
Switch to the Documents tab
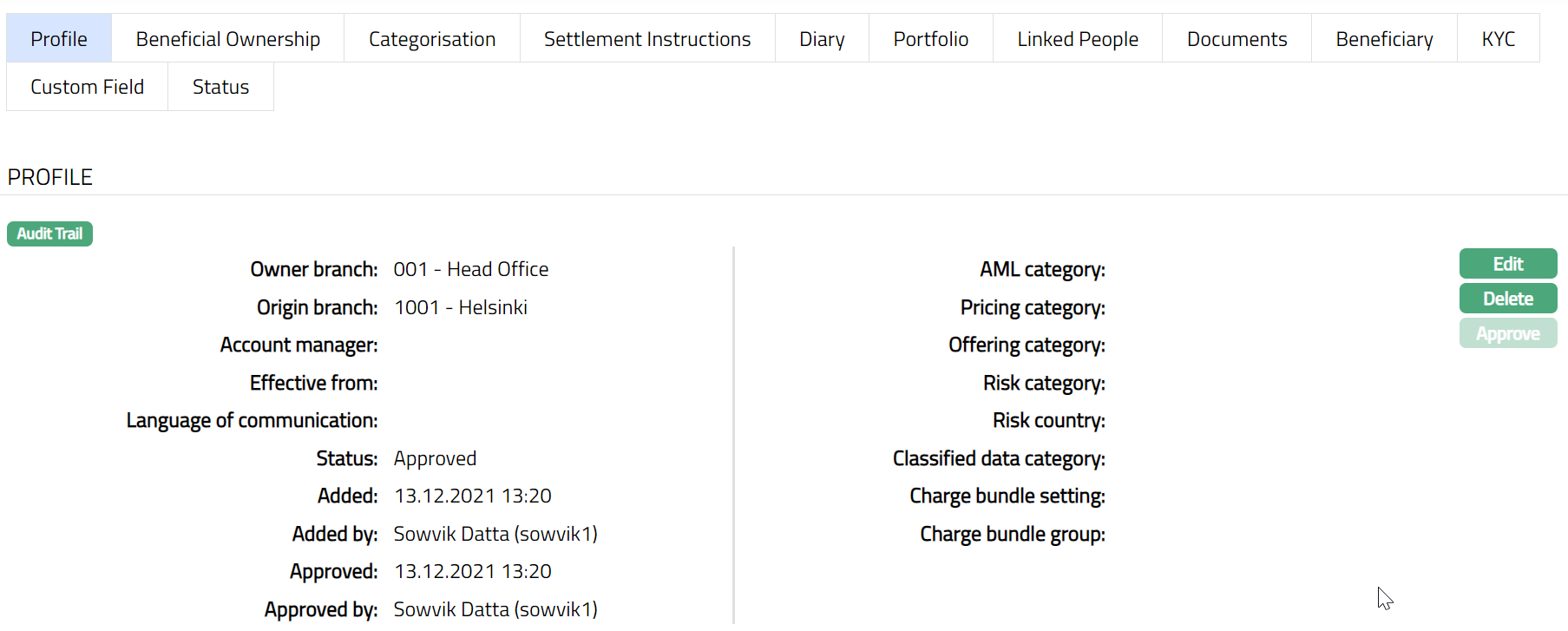pyautogui.click(x=1237, y=39)
